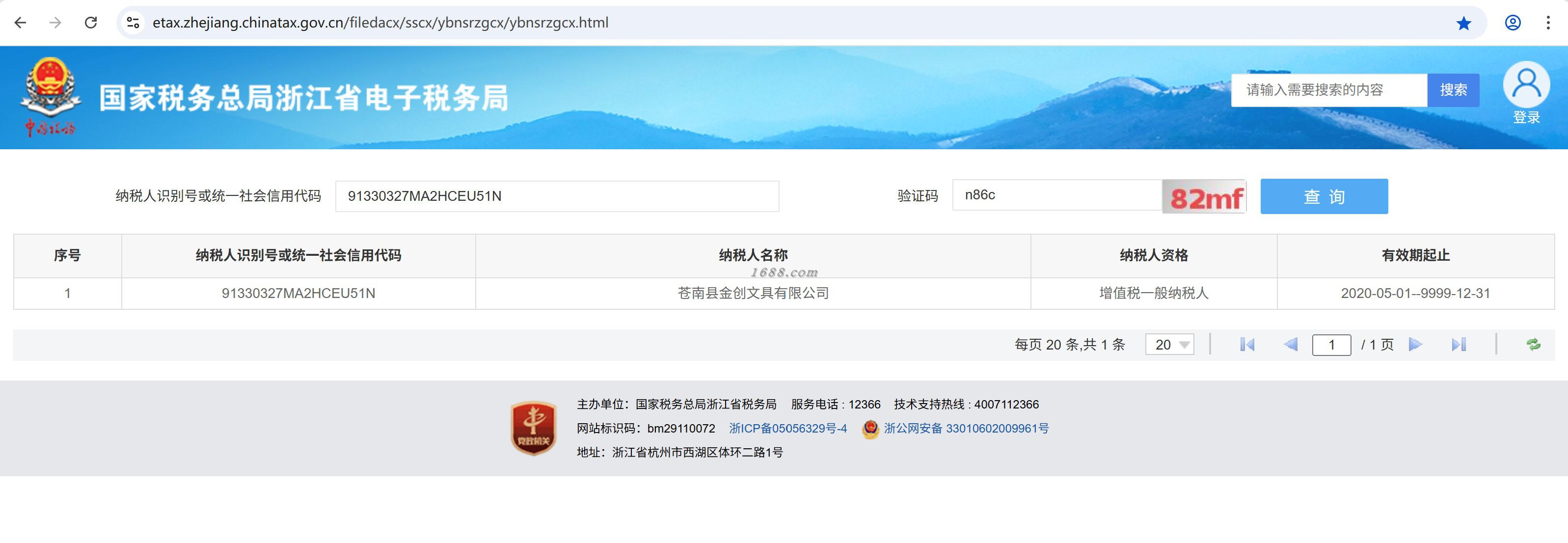Open the browser profile icon
Viewport: 1568px width, 543px height.
click(1513, 23)
